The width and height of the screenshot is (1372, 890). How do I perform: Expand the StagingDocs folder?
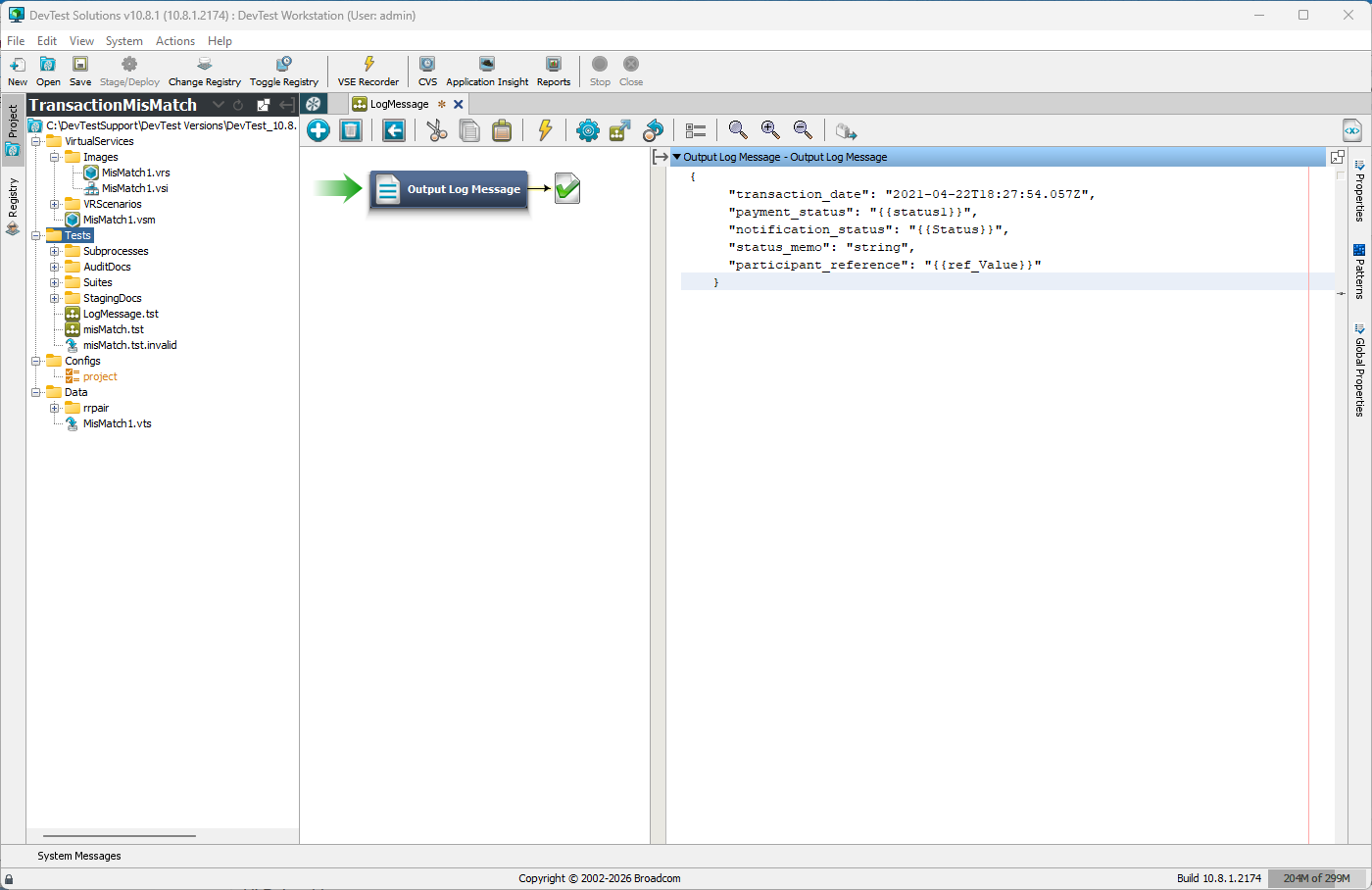55,298
